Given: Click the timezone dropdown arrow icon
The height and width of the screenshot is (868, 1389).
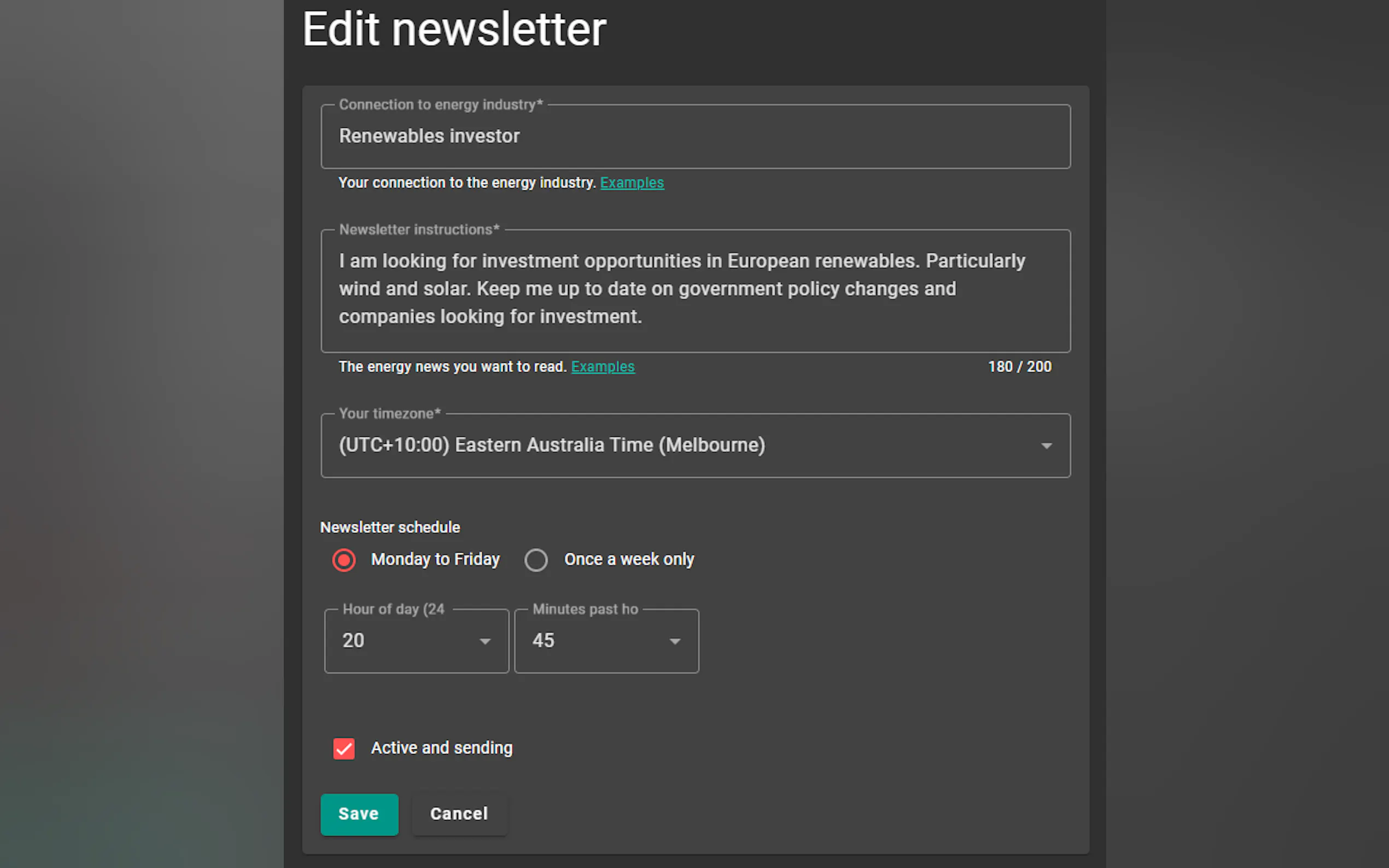Looking at the screenshot, I should 1046,446.
